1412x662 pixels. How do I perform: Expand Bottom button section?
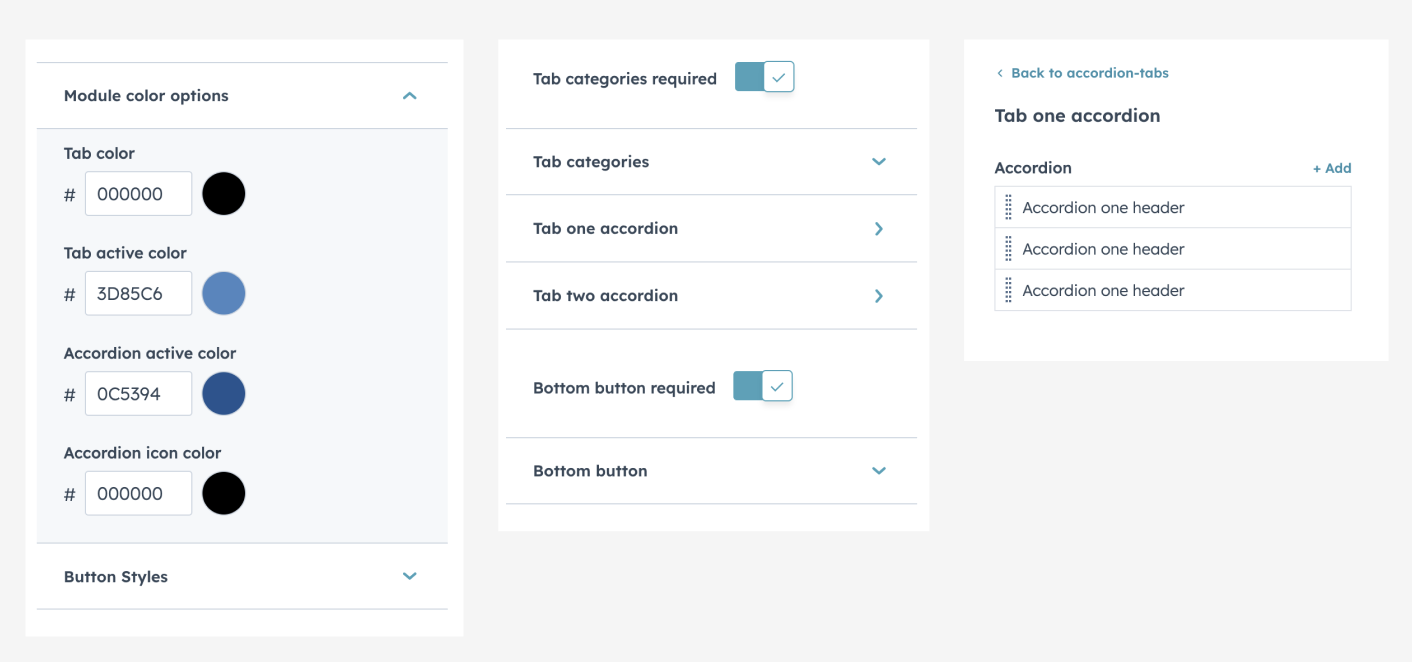[x=879, y=471]
